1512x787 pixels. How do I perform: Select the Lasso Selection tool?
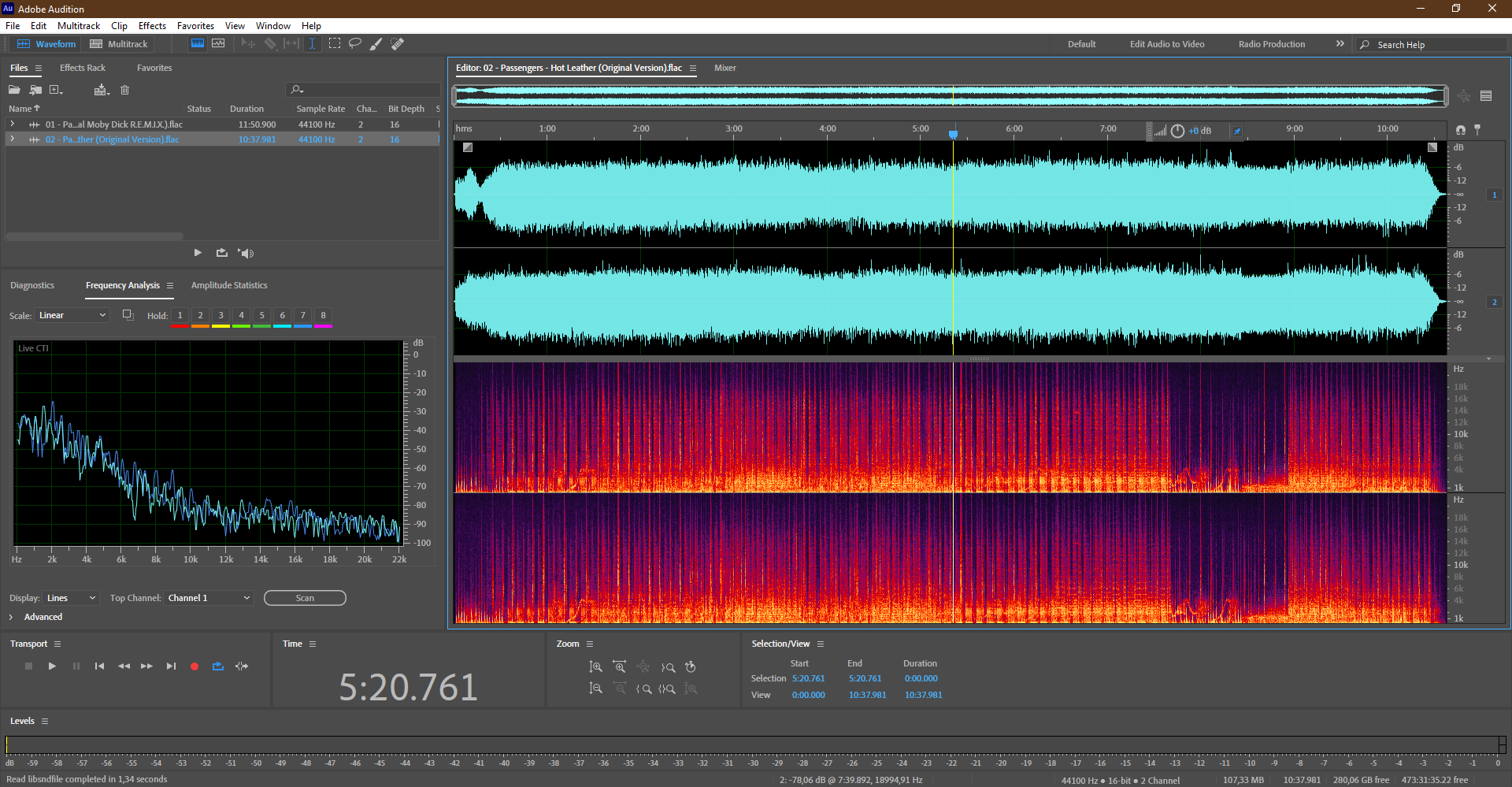[355, 43]
